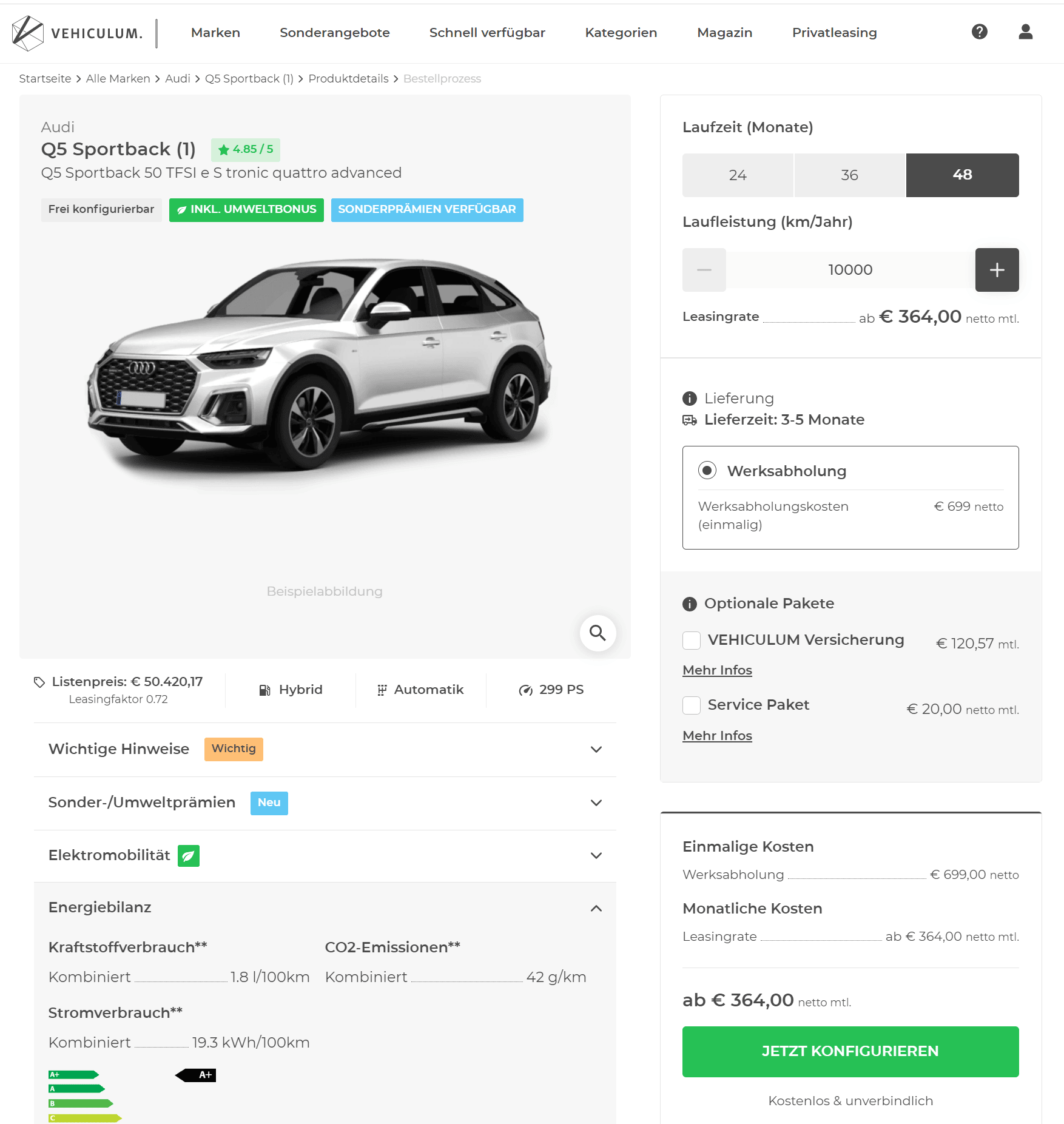Collapse the Energiebilanz section
This screenshot has width=1064, height=1124.
[x=325, y=908]
